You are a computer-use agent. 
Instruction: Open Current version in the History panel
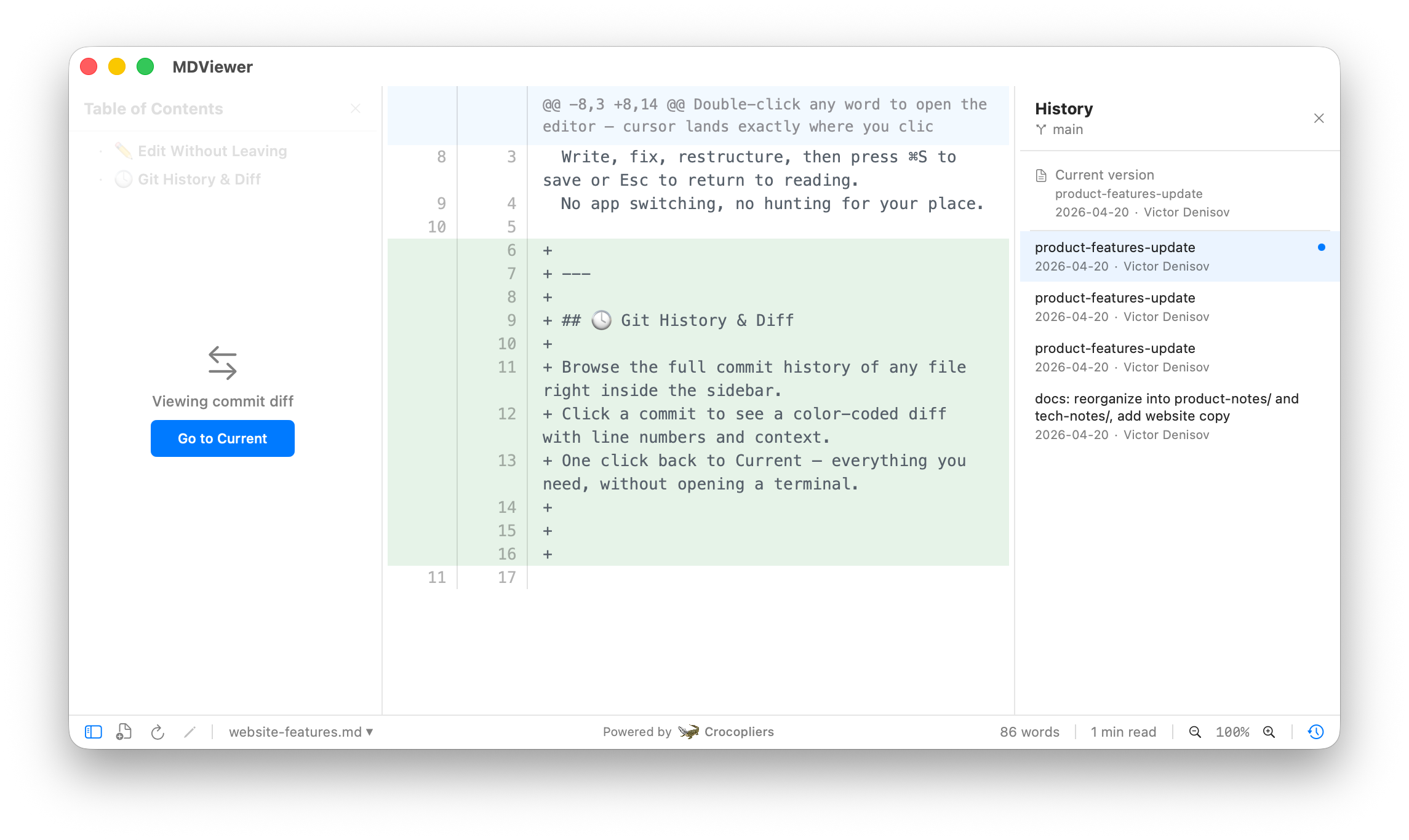click(1103, 175)
